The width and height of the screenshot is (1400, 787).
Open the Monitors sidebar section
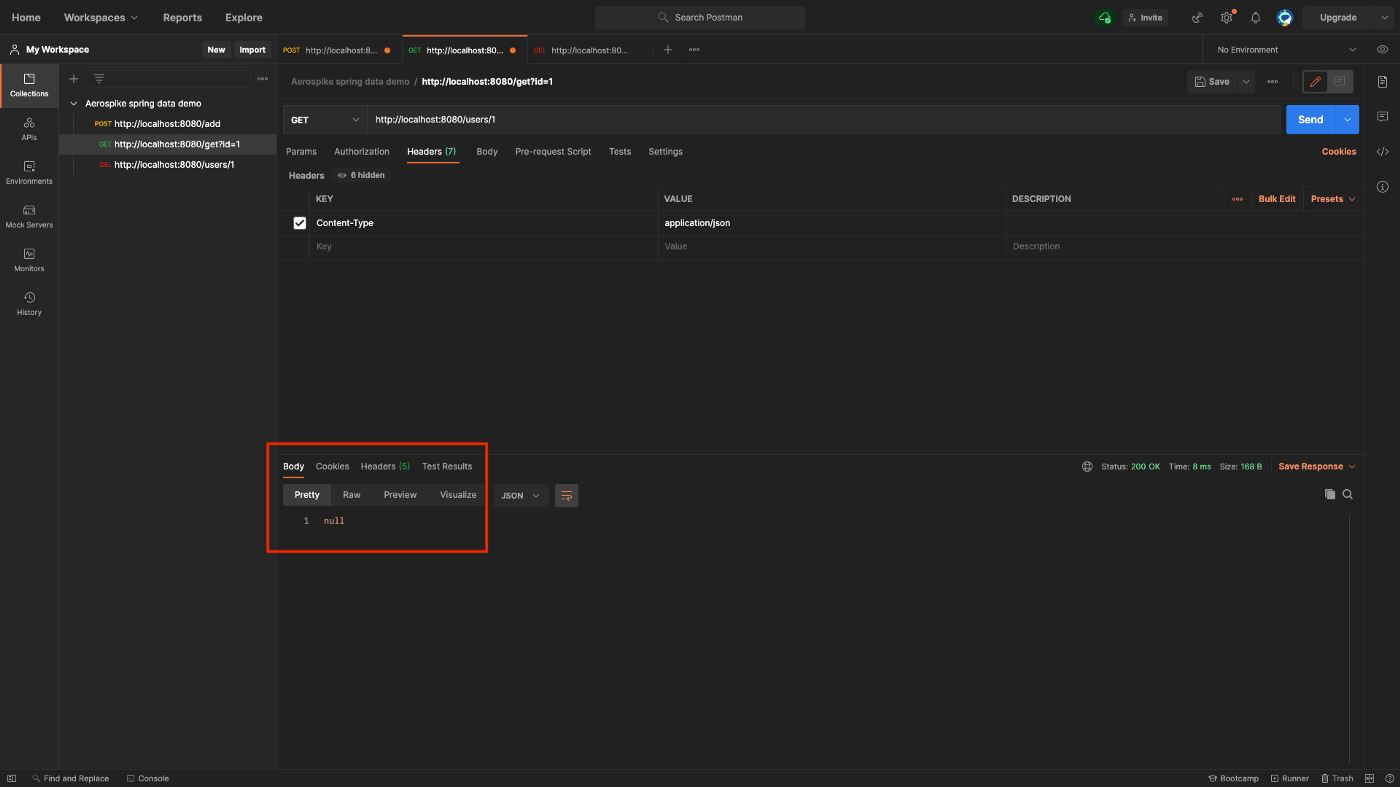pos(29,260)
